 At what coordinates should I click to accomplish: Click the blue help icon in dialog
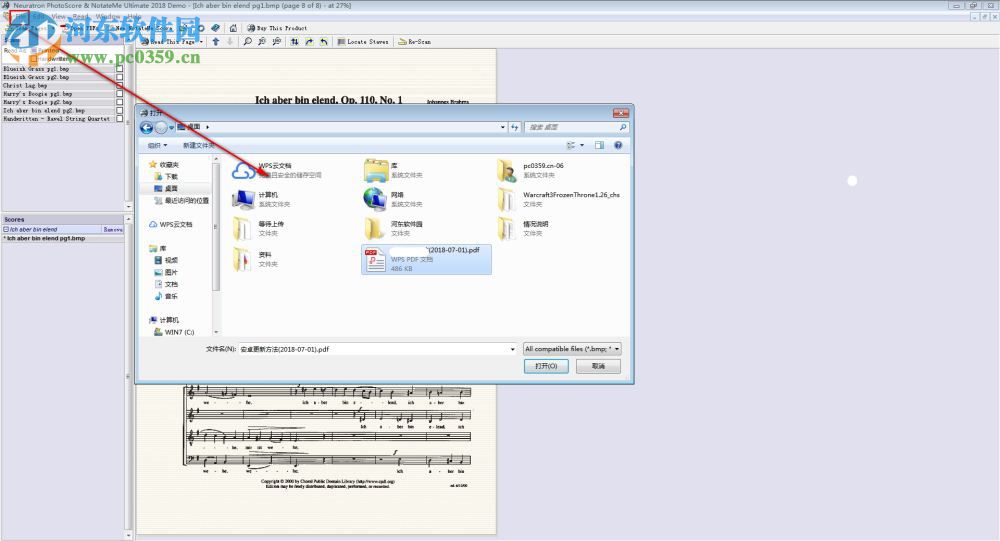click(618, 145)
